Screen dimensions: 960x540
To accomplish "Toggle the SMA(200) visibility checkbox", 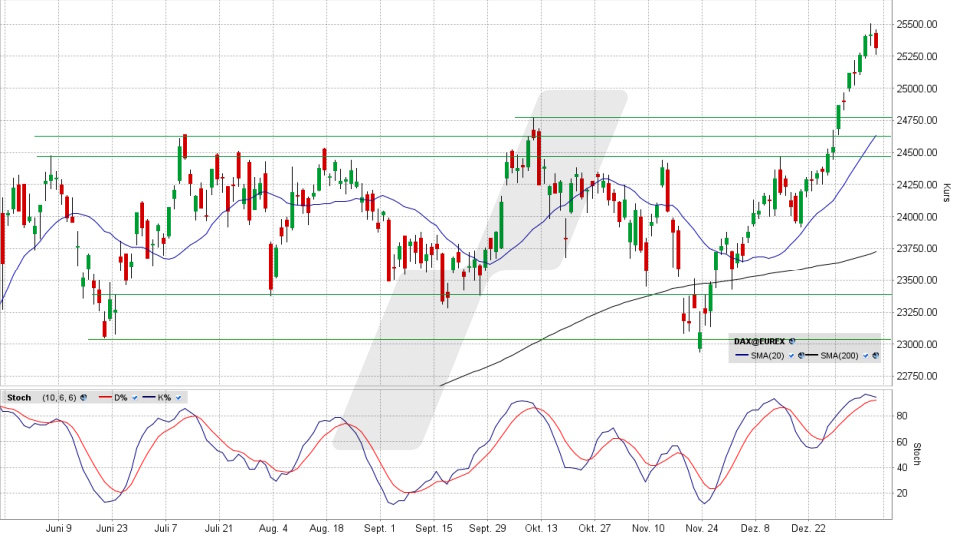I will point(866,356).
